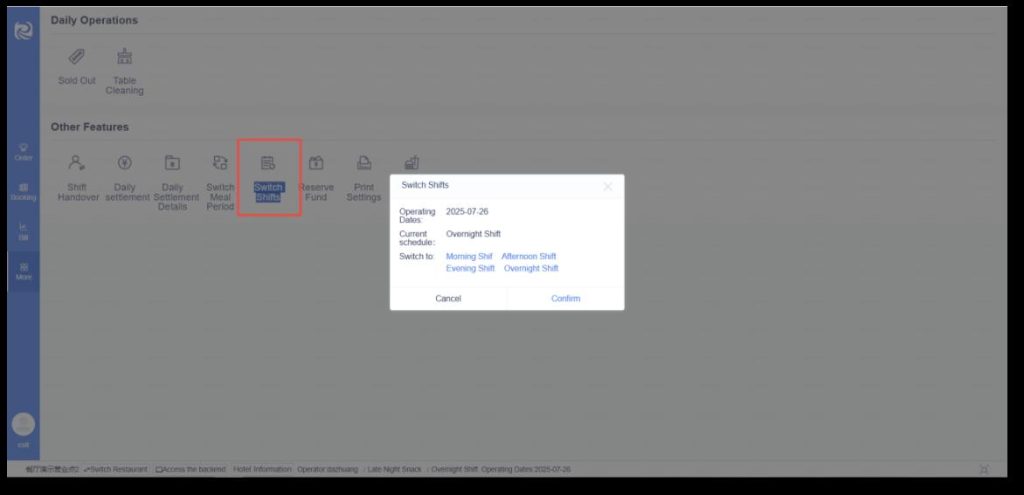Open Print Settings
The width and height of the screenshot is (1024, 495).
pos(364,163)
